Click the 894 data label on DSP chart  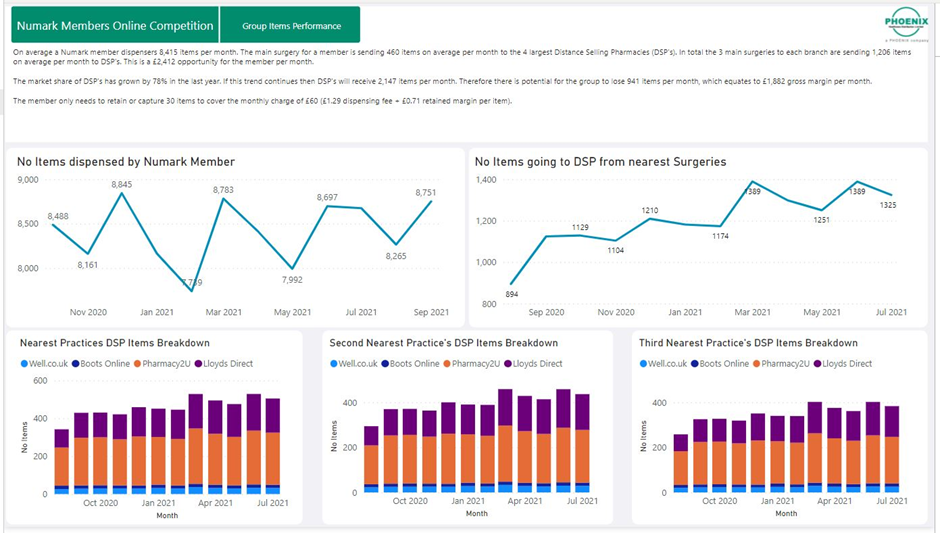click(512, 294)
